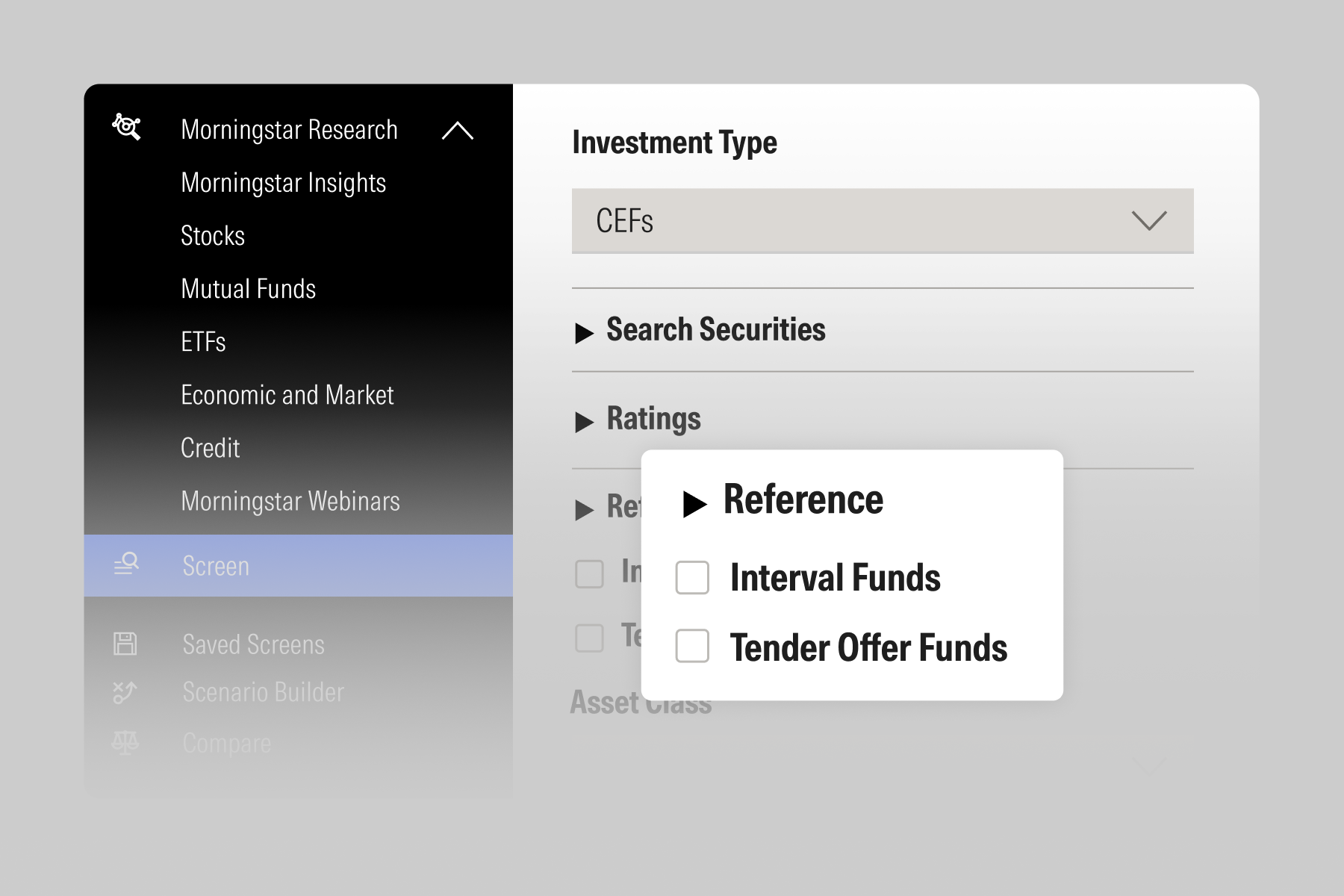
Task: Select the highlighted Screen menu item
Action: (x=216, y=566)
